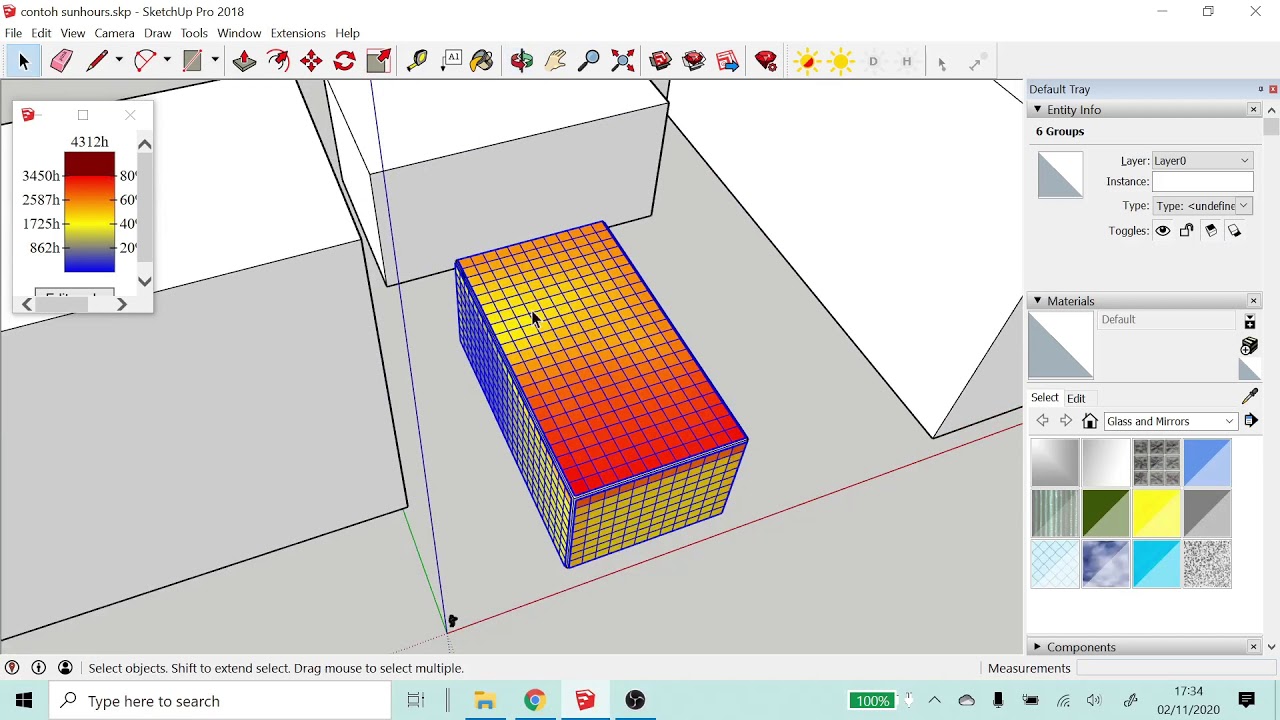The height and width of the screenshot is (720, 1280).
Task: Open the Rectangle tool options arrow
Action: pos(215,61)
